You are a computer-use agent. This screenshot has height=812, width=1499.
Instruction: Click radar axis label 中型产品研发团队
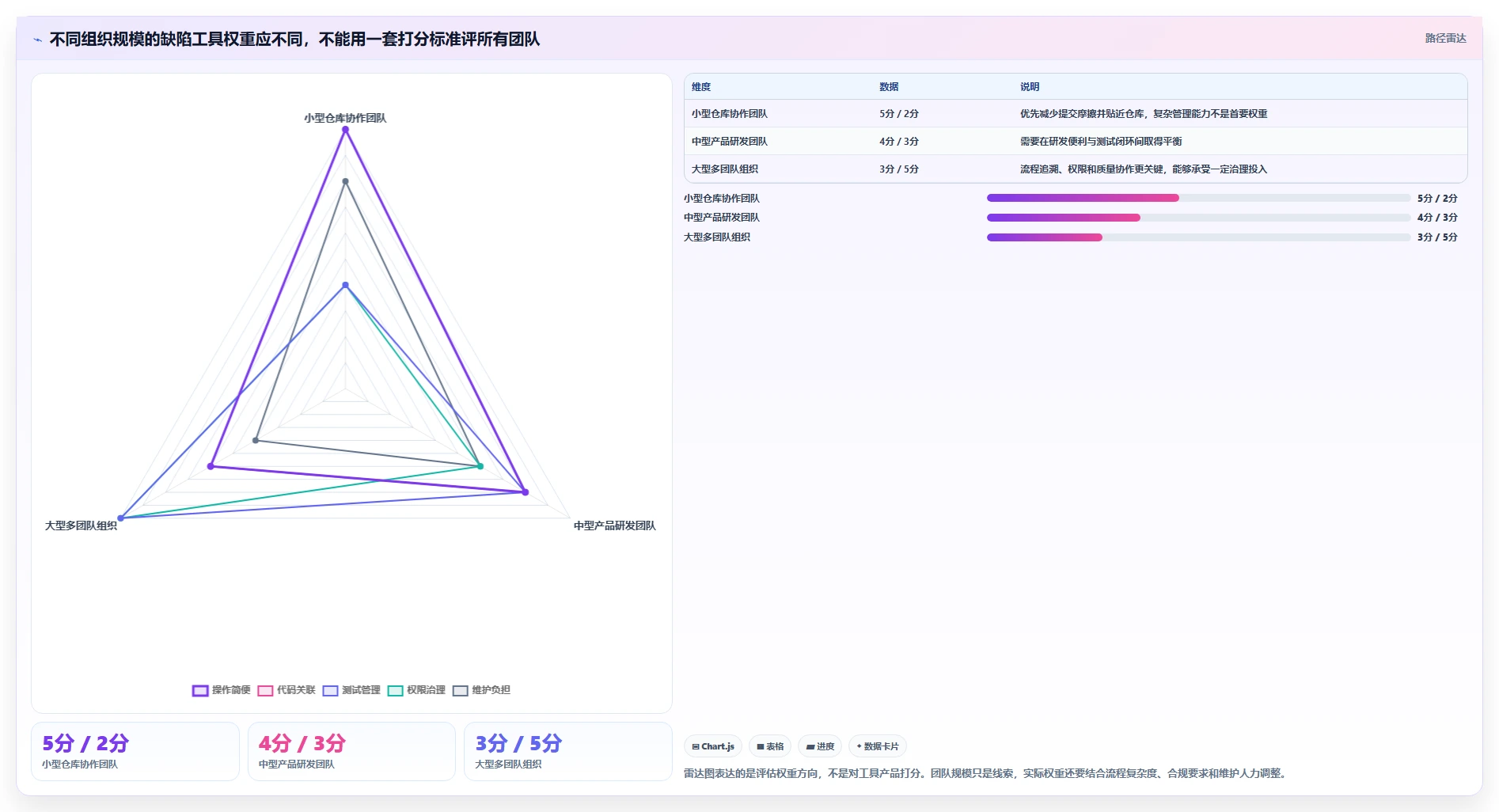(615, 526)
